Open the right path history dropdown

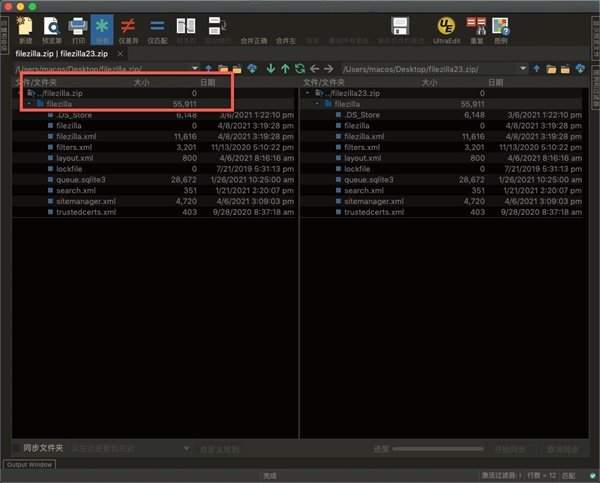[x=523, y=69]
